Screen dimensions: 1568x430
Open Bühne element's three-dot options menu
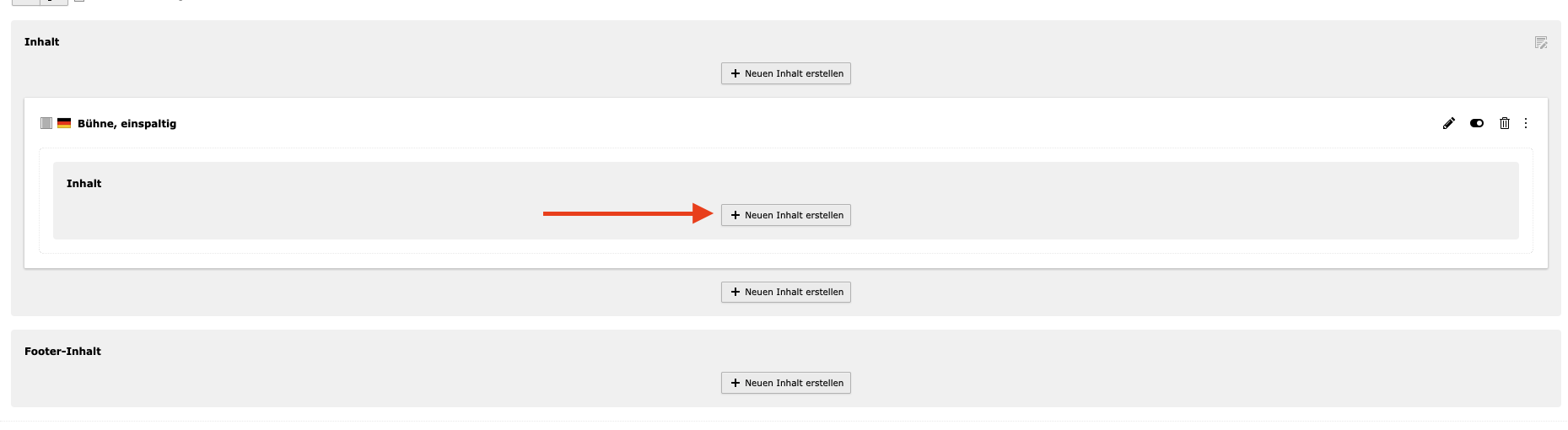coord(1525,123)
